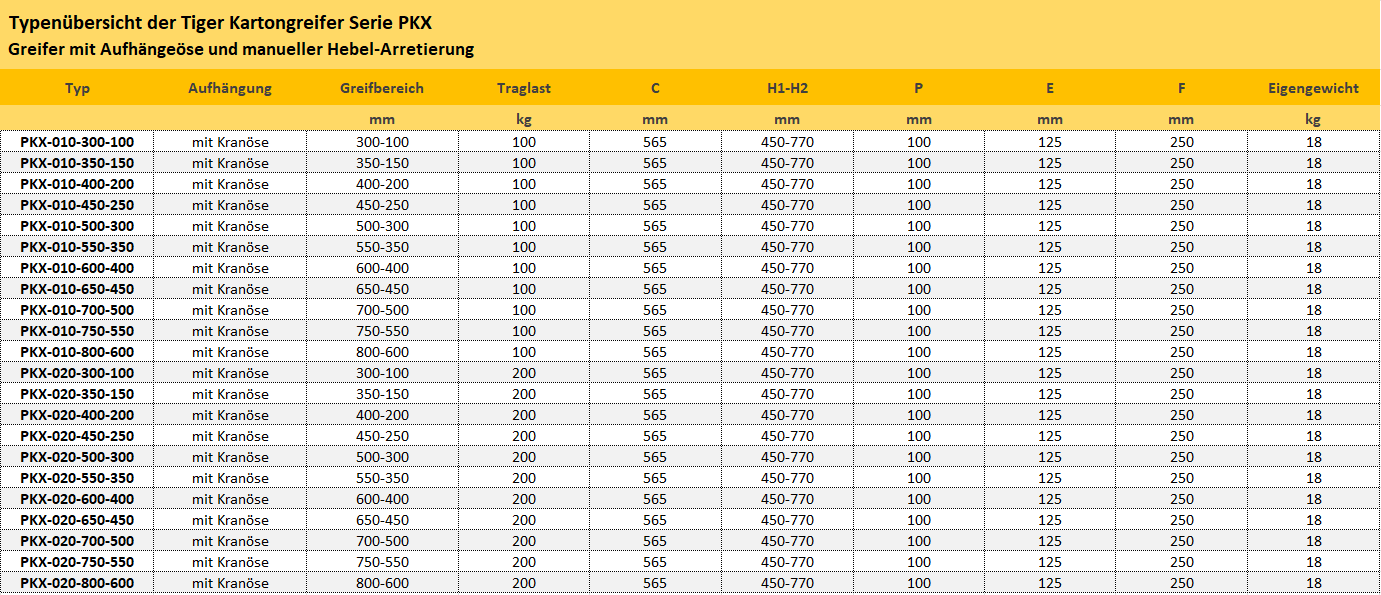Click the subtitle about Hebel-Arretierung

coord(241,49)
